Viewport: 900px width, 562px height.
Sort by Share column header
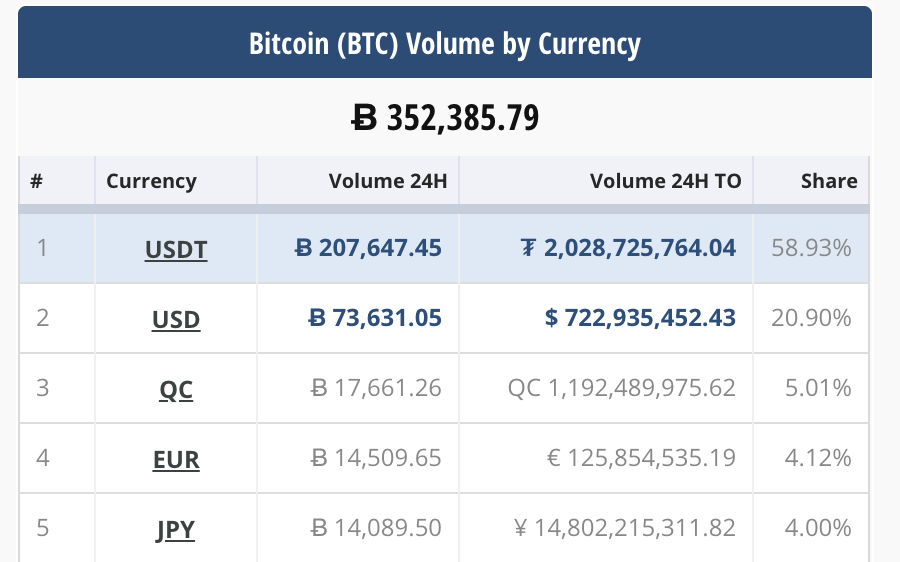point(829,181)
